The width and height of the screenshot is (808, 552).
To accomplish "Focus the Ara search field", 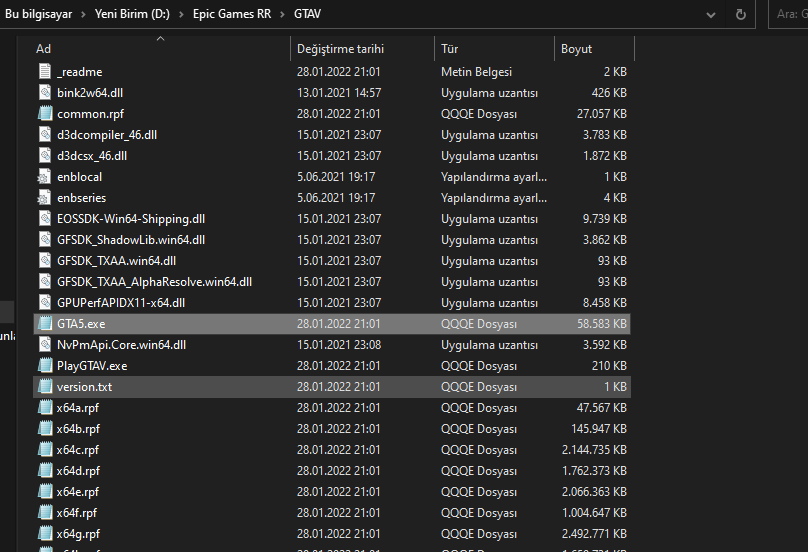I will pos(790,15).
